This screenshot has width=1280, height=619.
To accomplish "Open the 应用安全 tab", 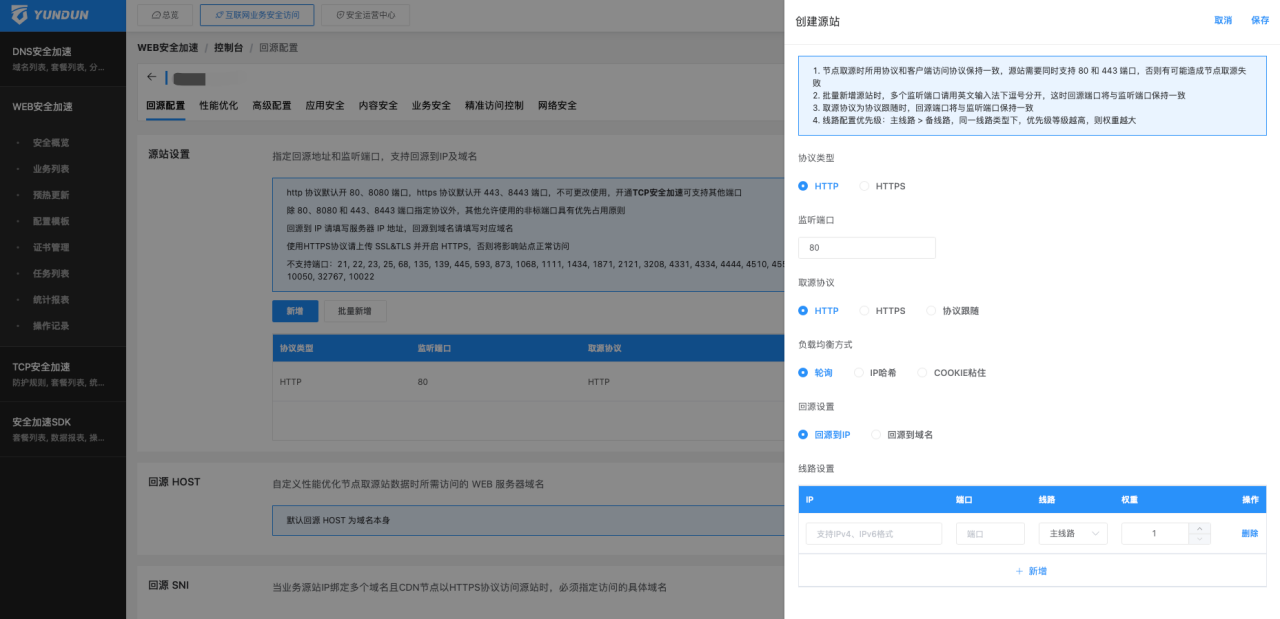I will coord(325,105).
